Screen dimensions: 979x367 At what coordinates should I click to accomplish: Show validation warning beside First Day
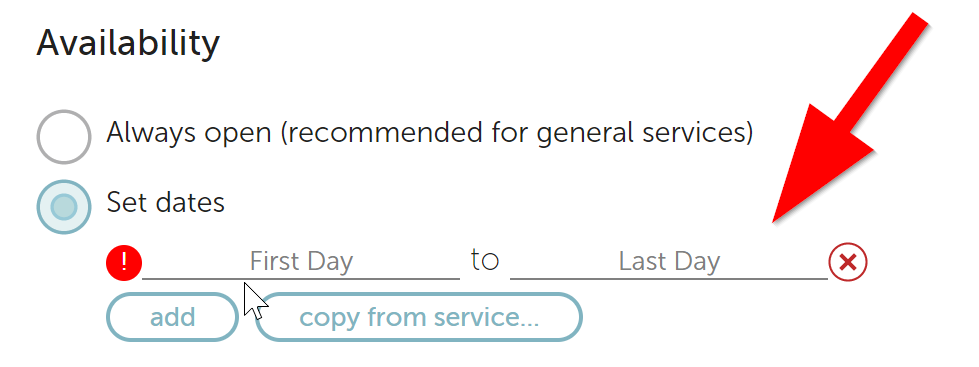tap(124, 262)
